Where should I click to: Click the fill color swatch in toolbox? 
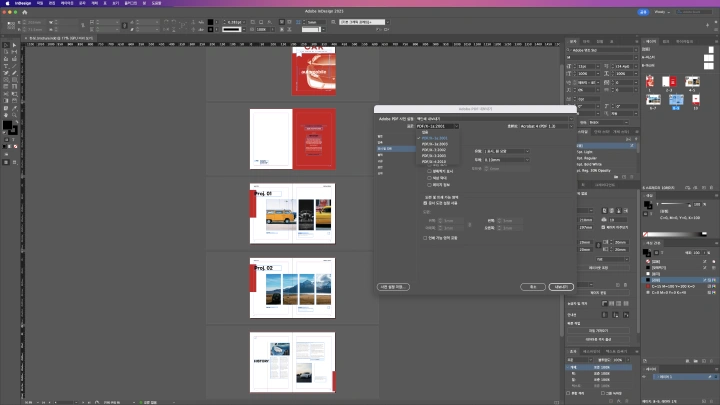pyautogui.click(x=8, y=125)
